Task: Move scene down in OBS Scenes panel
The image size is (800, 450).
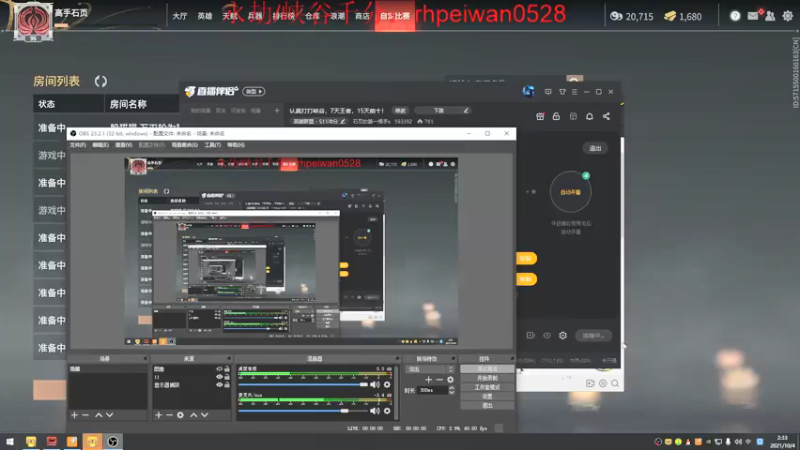Action: [109, 415]
